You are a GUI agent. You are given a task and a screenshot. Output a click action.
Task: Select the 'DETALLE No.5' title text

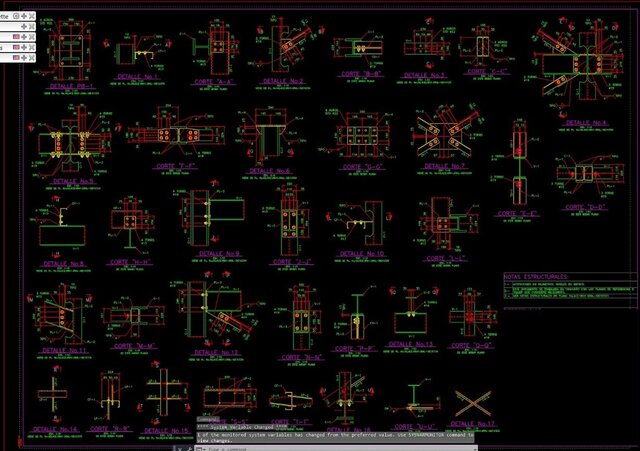[73, 181]
